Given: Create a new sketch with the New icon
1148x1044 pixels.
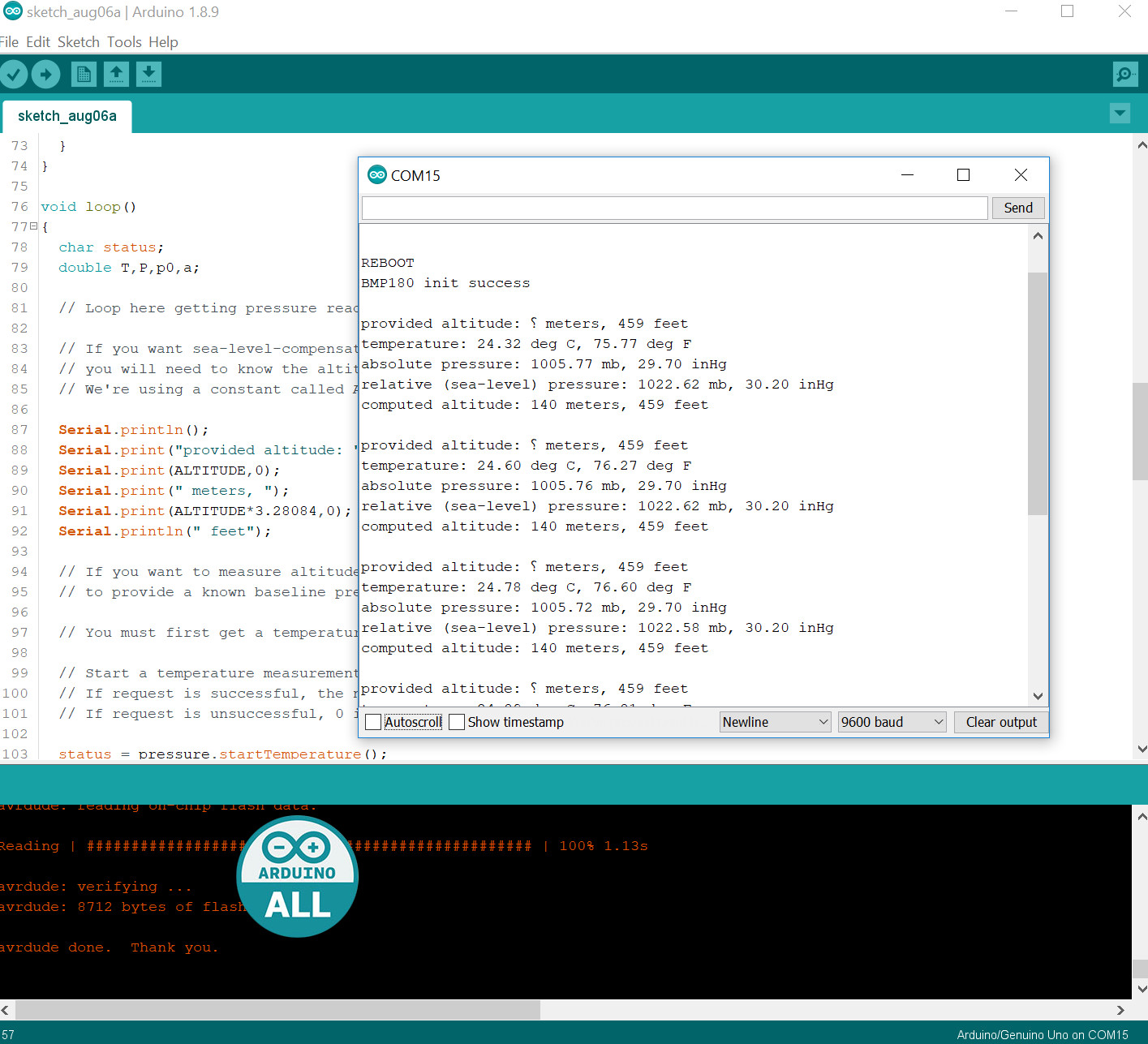Looking at the screenshot, I should (x=84, y=75).
